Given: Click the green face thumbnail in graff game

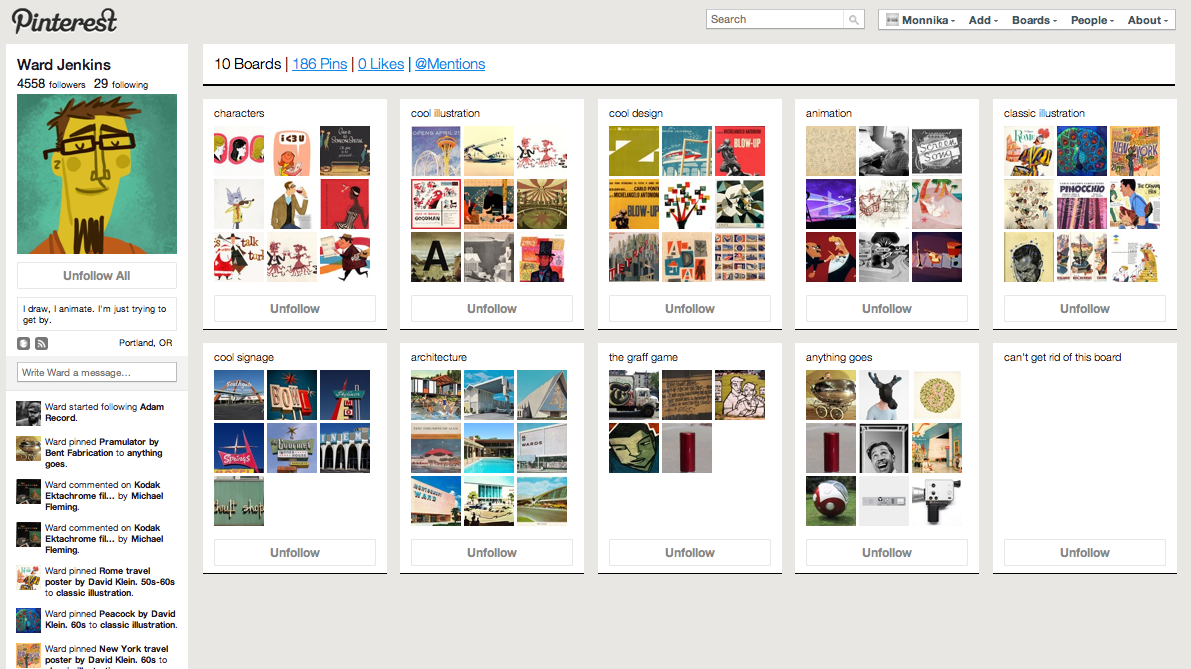Looking at the screenshot, I should (x=634, y=448).
